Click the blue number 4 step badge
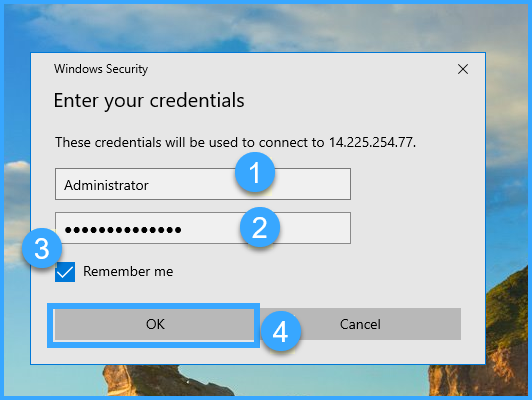The width and height of the screenshot is (532, 400). coord(281,331)
